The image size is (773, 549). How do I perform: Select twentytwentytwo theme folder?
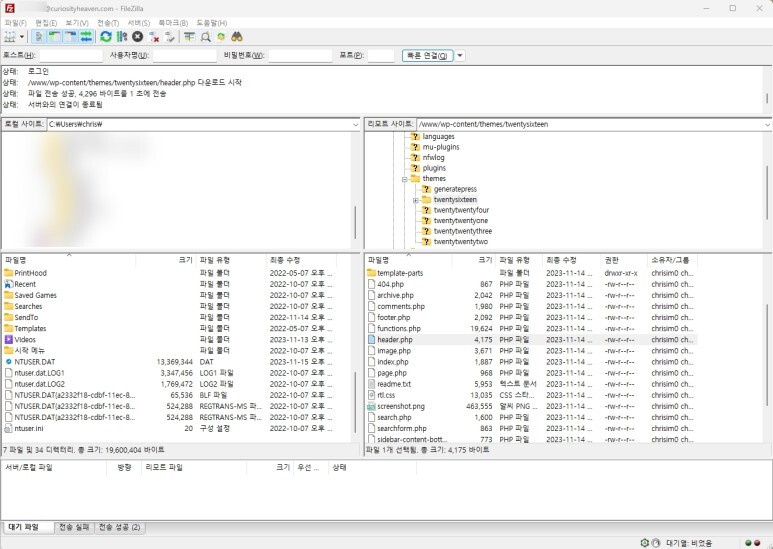point(460,242)
